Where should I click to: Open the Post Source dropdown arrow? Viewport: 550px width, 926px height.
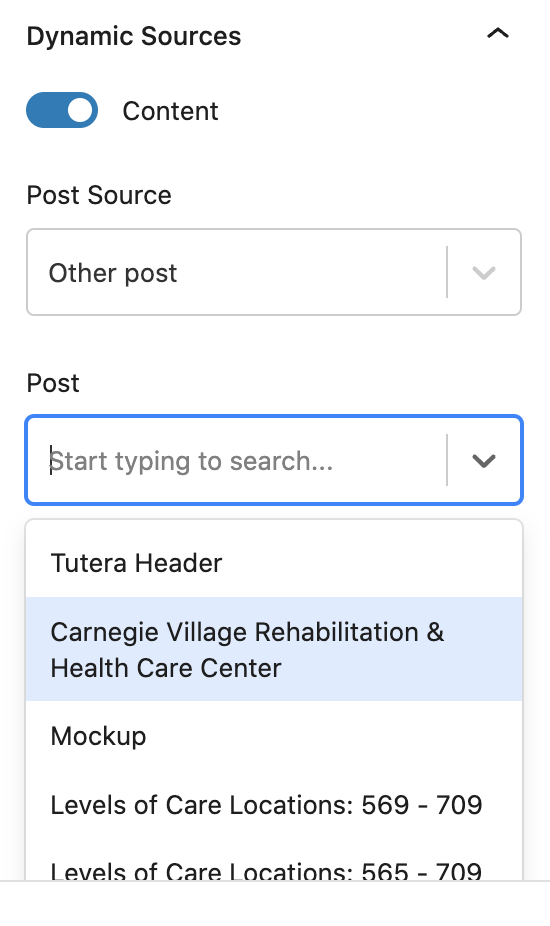(484, 272)
